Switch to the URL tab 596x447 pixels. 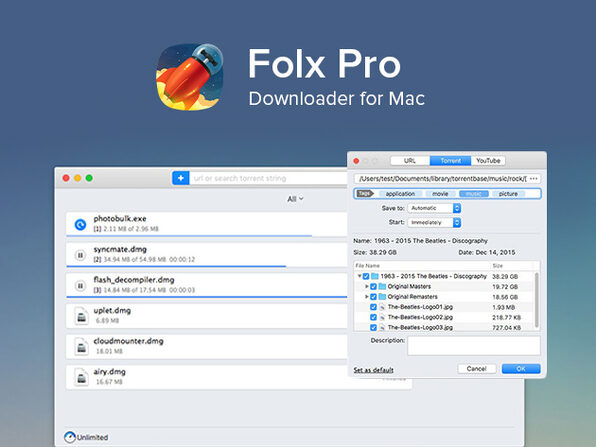click(x=410, y=161)
